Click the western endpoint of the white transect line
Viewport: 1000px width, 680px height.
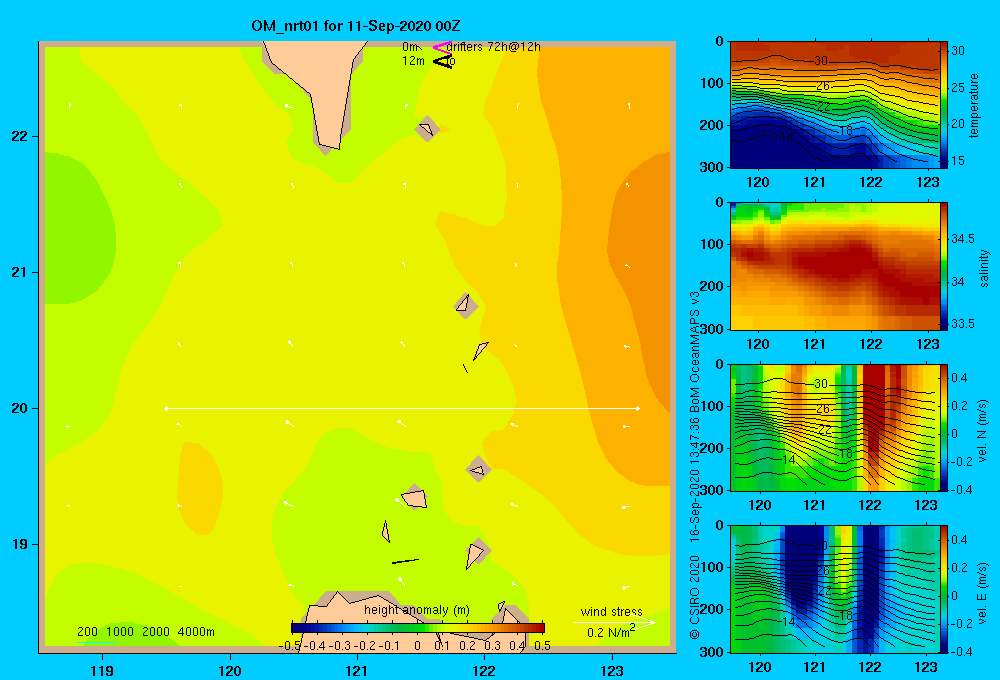(x=166, y=408)
